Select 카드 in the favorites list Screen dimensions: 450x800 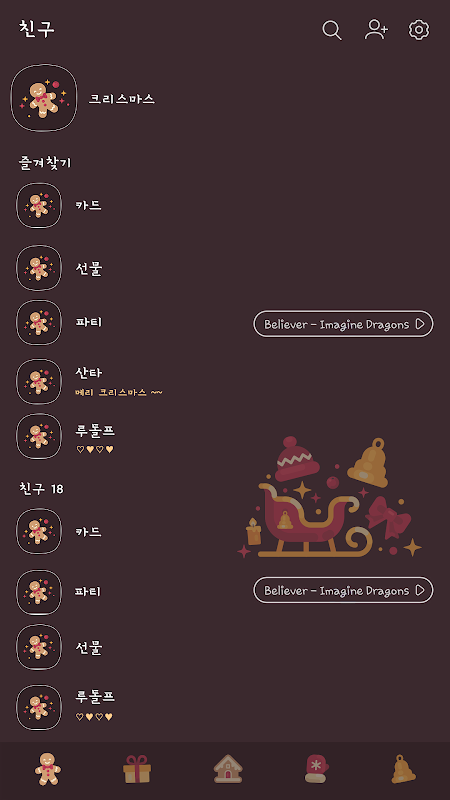tap(225, 205)
